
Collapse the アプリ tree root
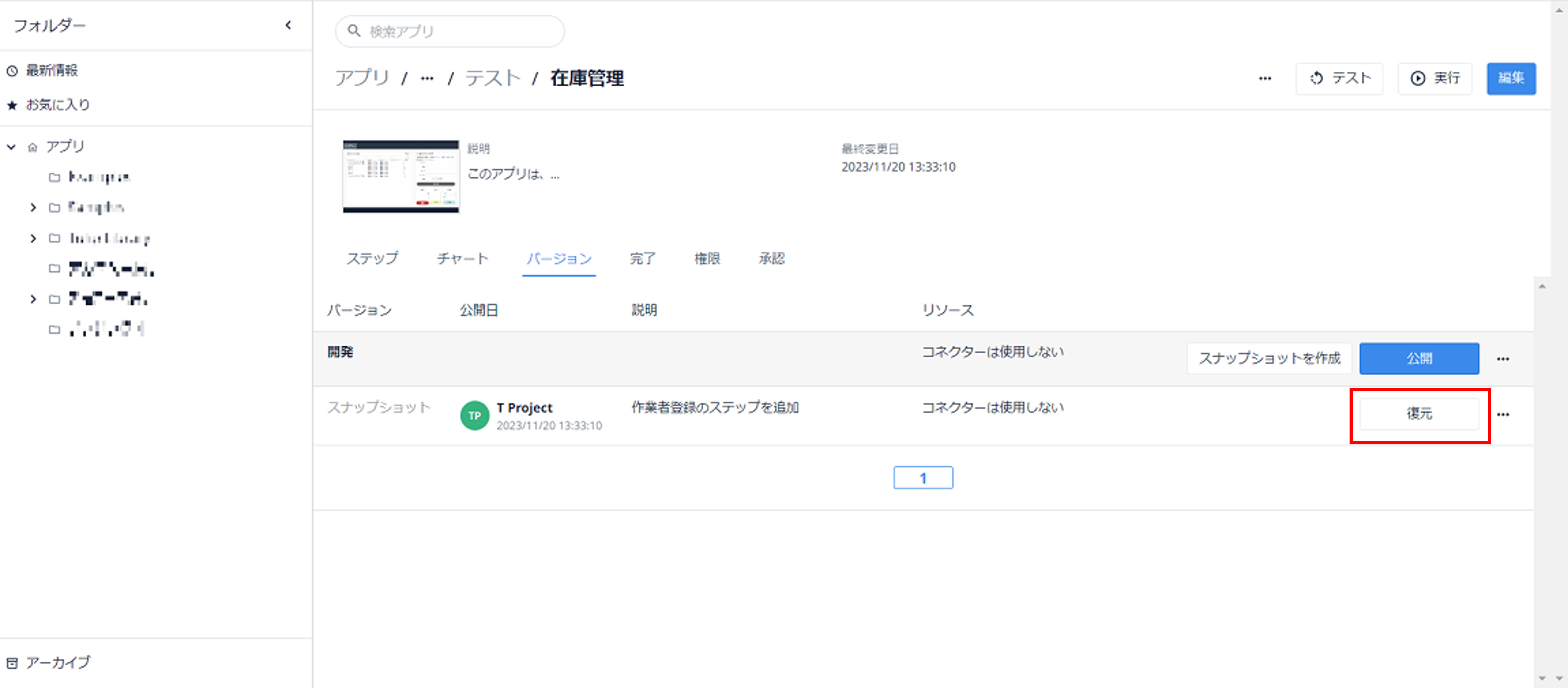click(x=11, y=147)
